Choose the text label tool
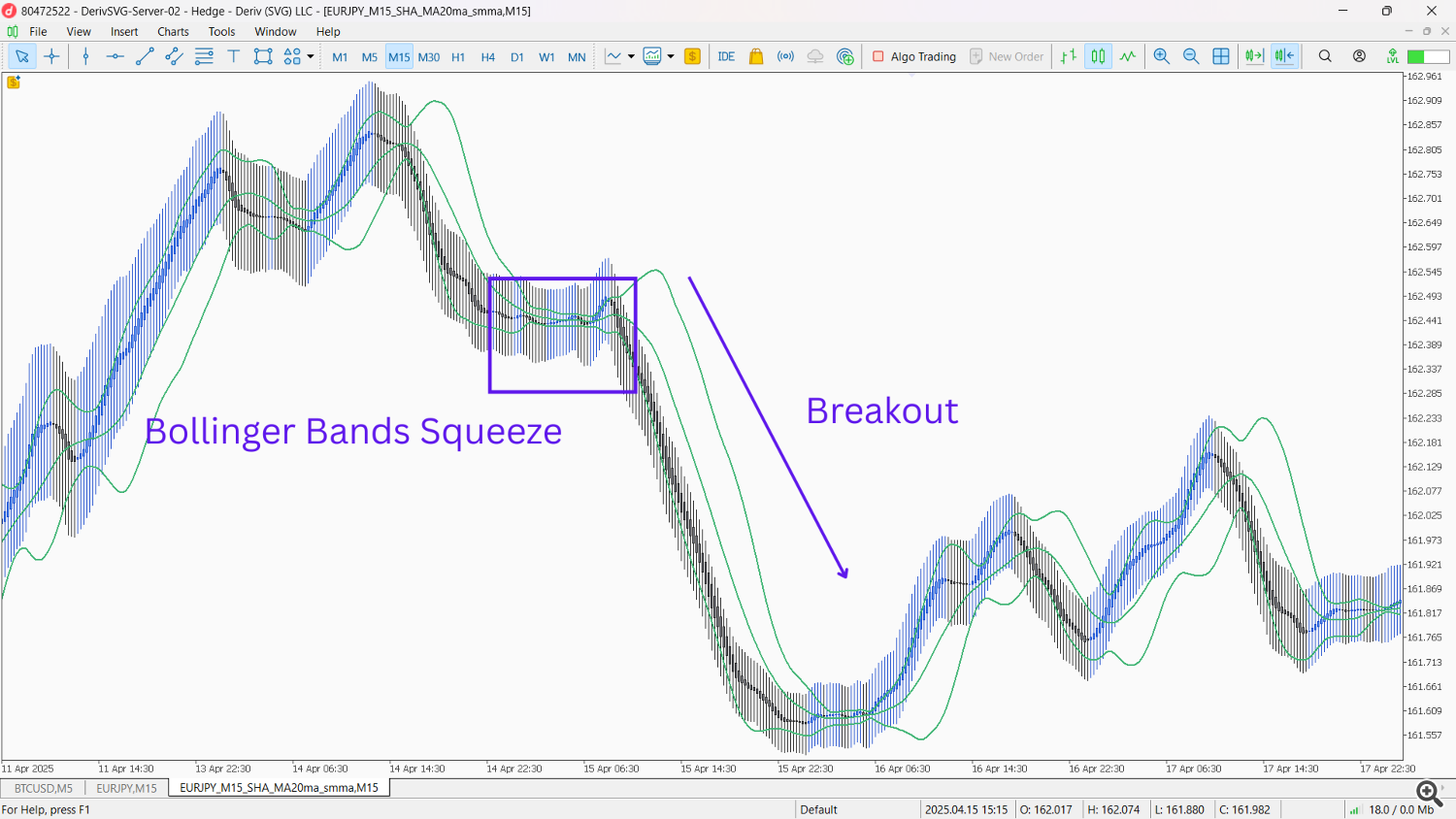Screen dimensions: 1456x819 233,56
